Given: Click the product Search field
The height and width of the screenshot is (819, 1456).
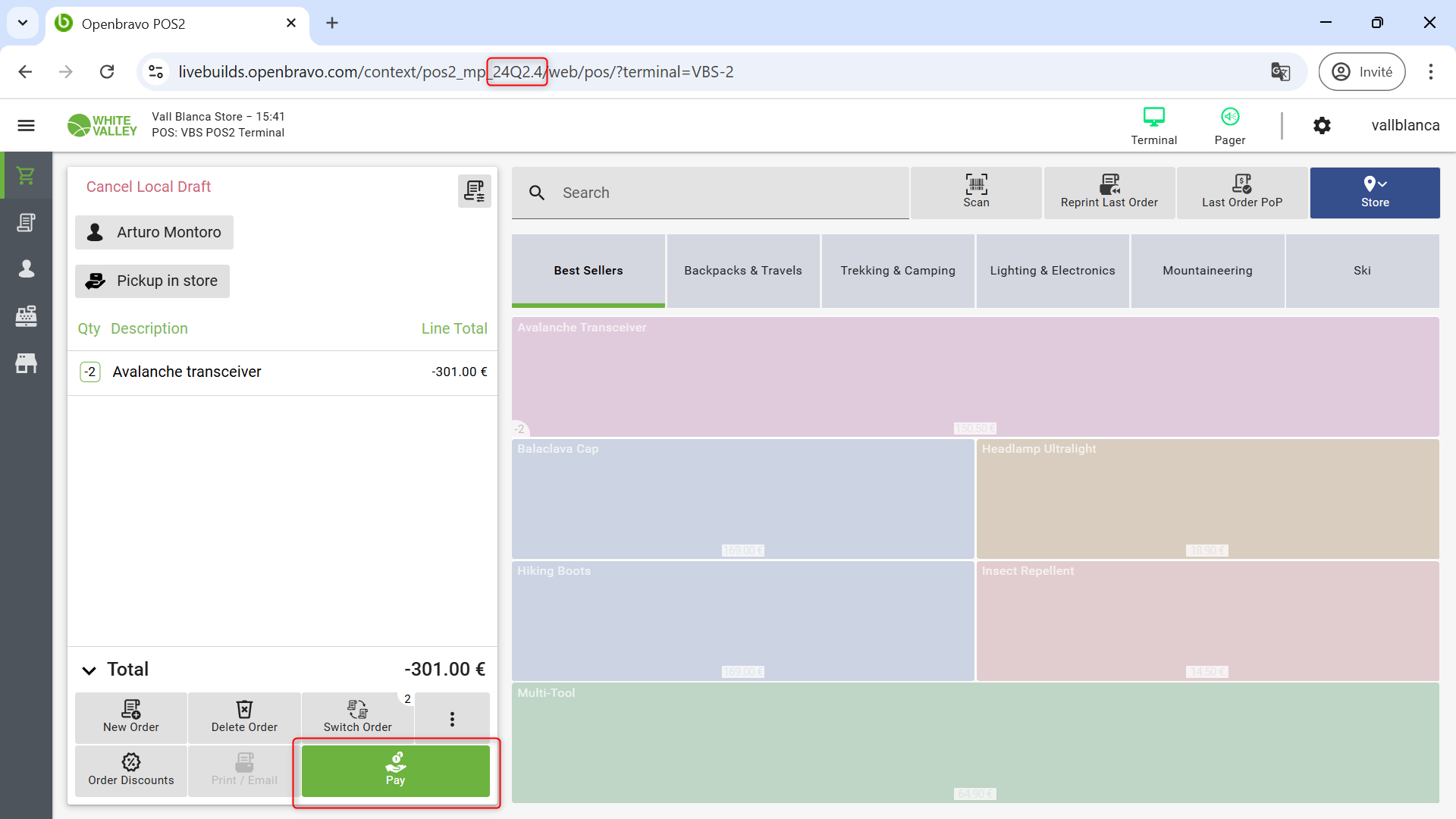Looking at the screenshot, I should click(720, 193).
